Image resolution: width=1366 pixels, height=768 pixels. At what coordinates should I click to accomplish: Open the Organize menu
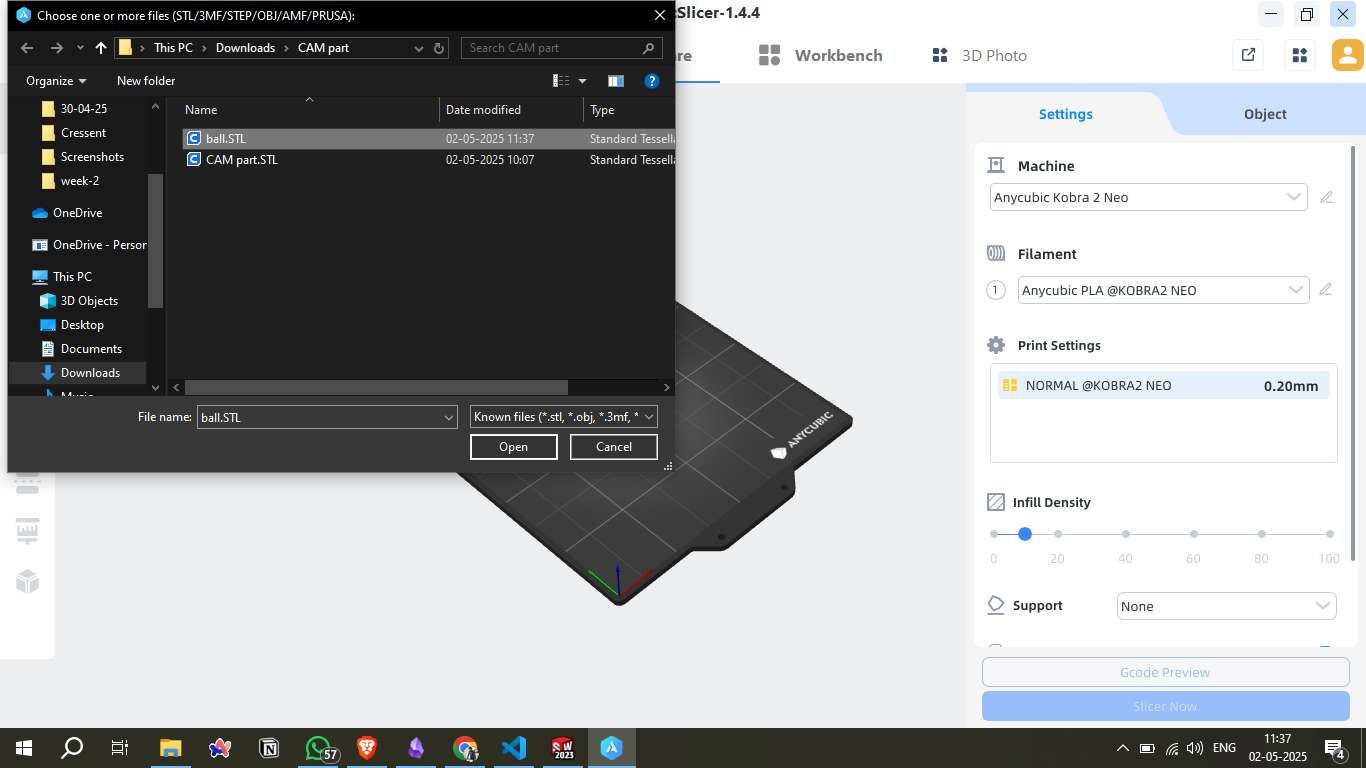click(x=56, y=81)
